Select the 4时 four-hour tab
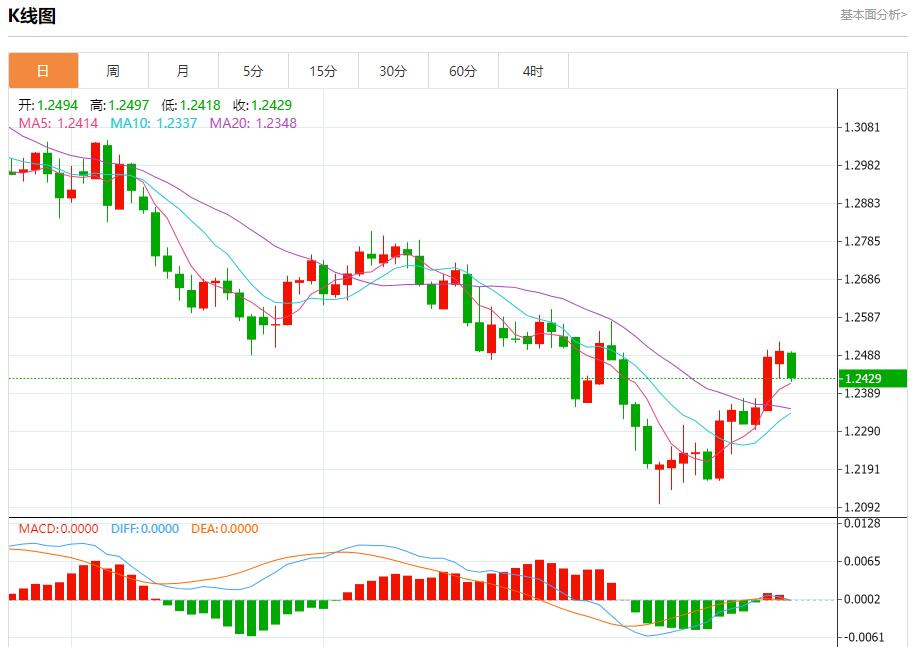Viewport: 912px width, 647px height. pyautogui.click(x=533, y=71)
